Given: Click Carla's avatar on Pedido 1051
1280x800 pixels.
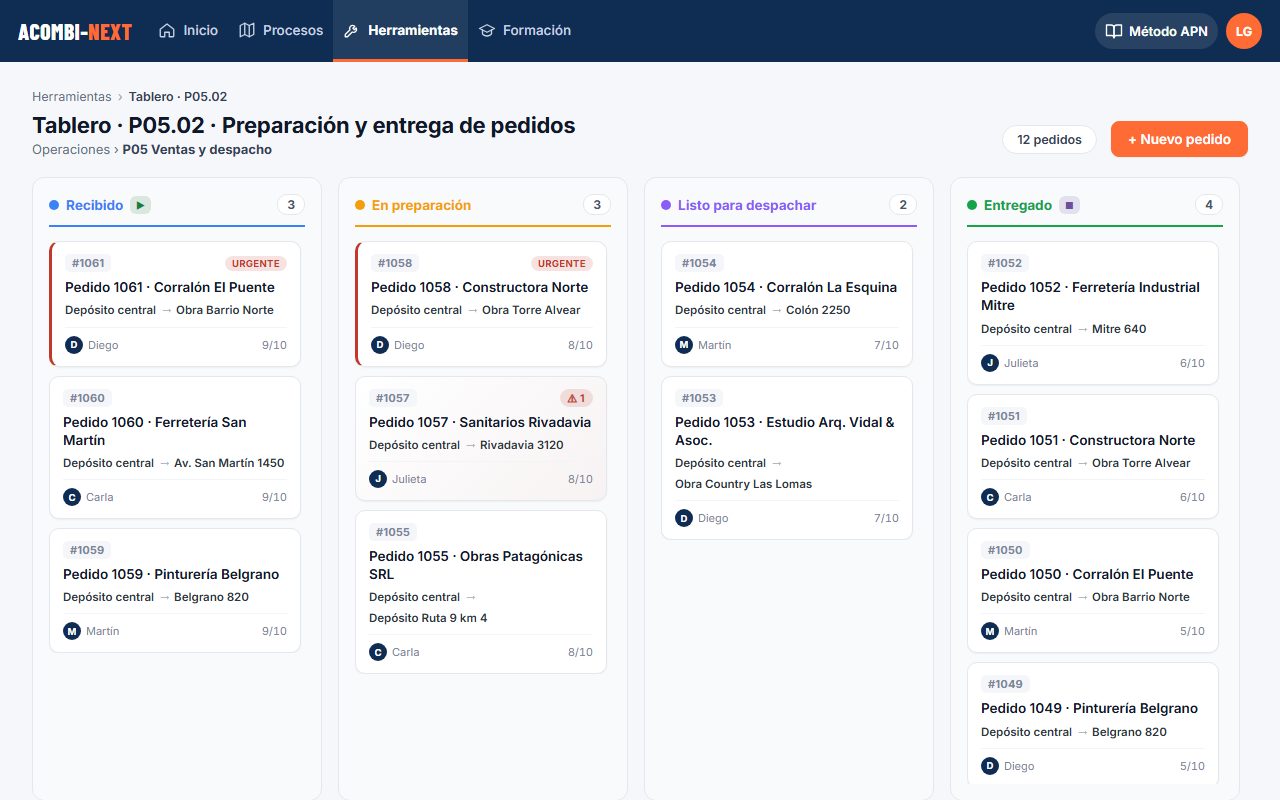Looking at the screenshot, I should (x=989, y=497).
